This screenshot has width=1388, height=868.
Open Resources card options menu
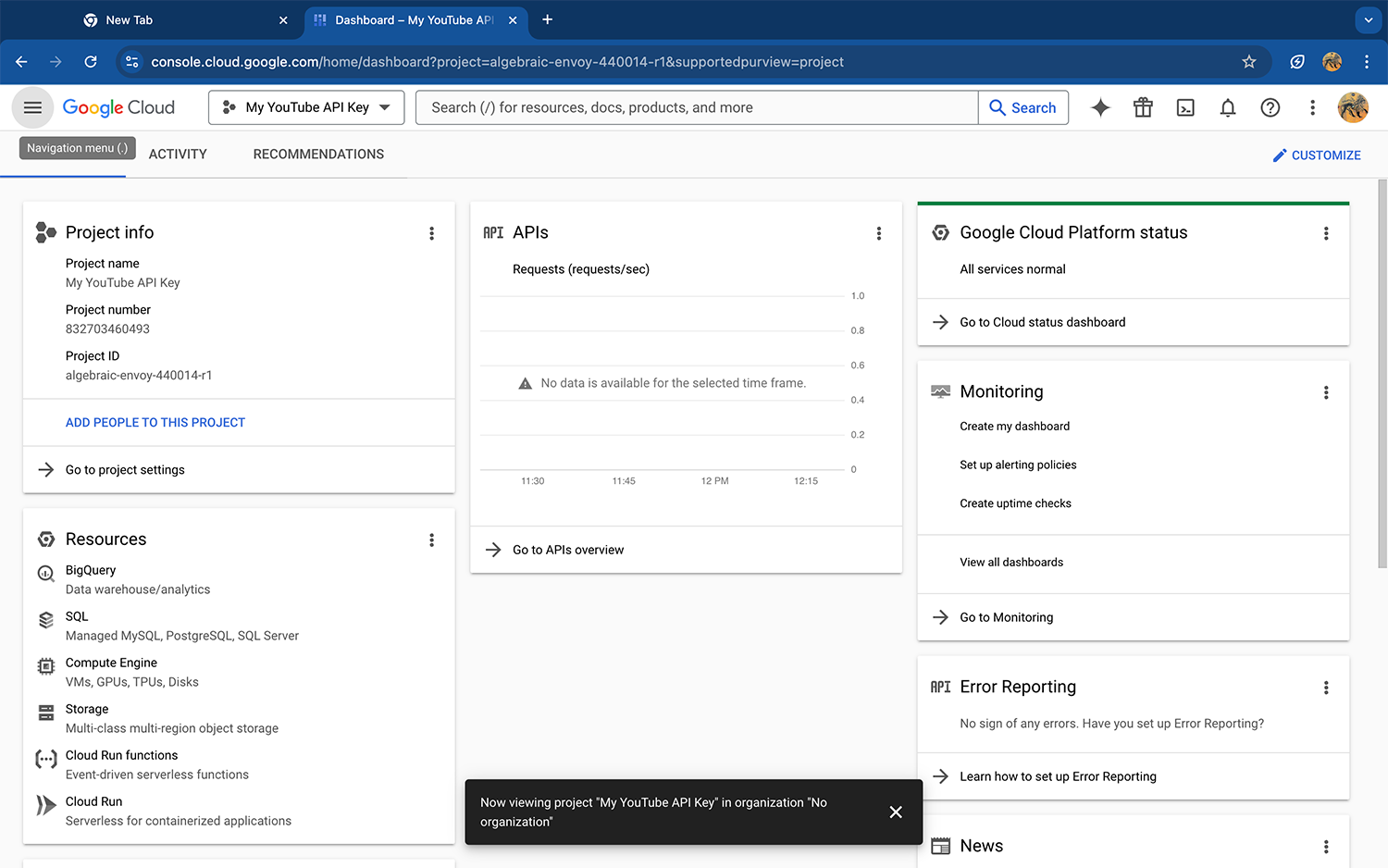[431, 539]
